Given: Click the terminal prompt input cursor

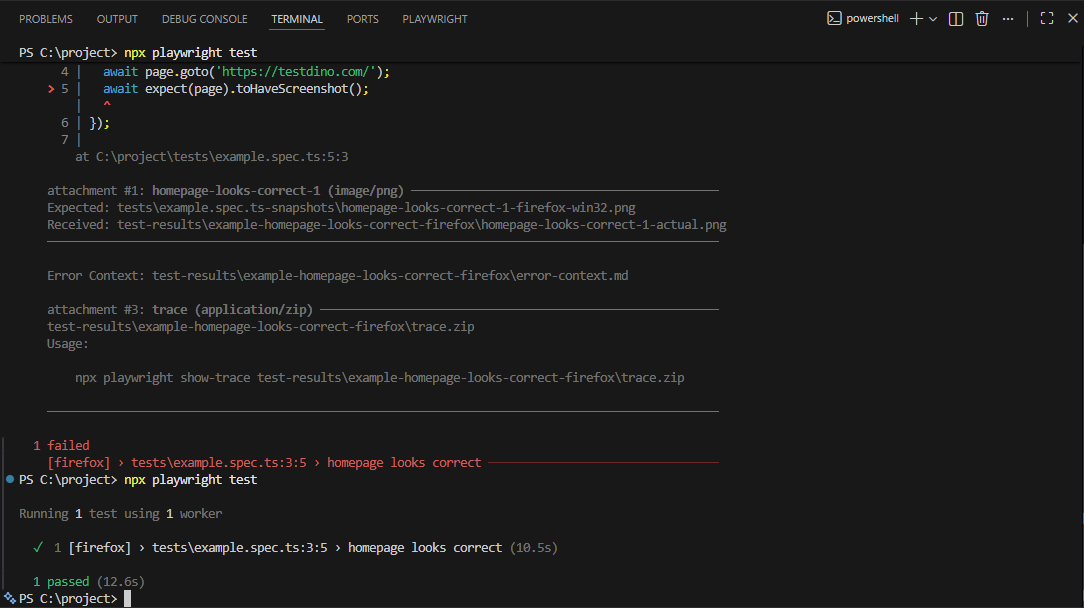Looking at the screenshot, I should [x=127, y=599].
